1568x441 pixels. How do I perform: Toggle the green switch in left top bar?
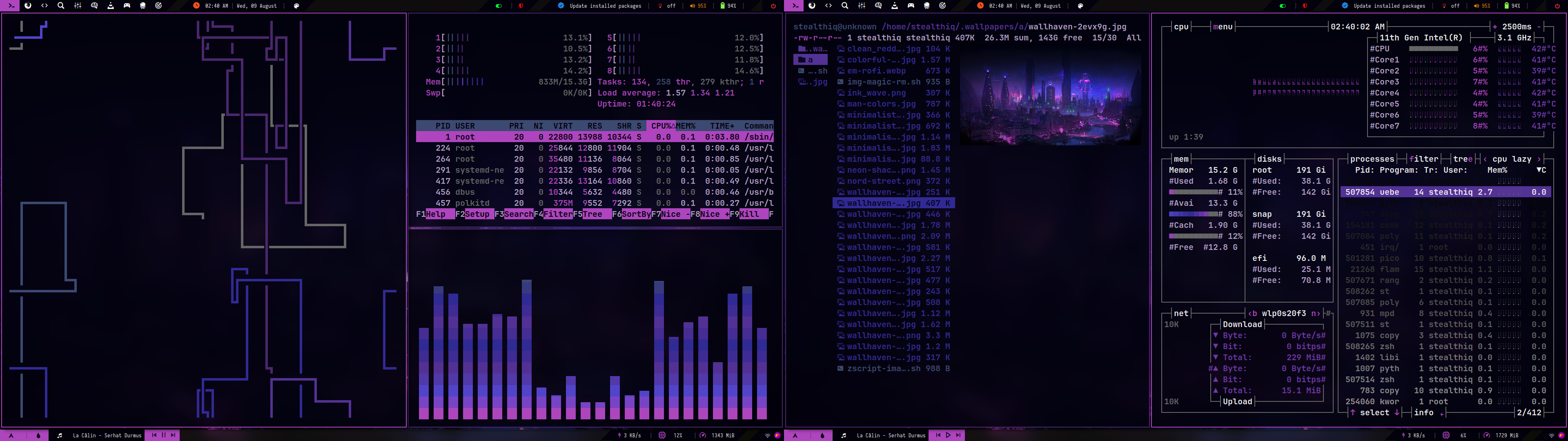[499, 5]
